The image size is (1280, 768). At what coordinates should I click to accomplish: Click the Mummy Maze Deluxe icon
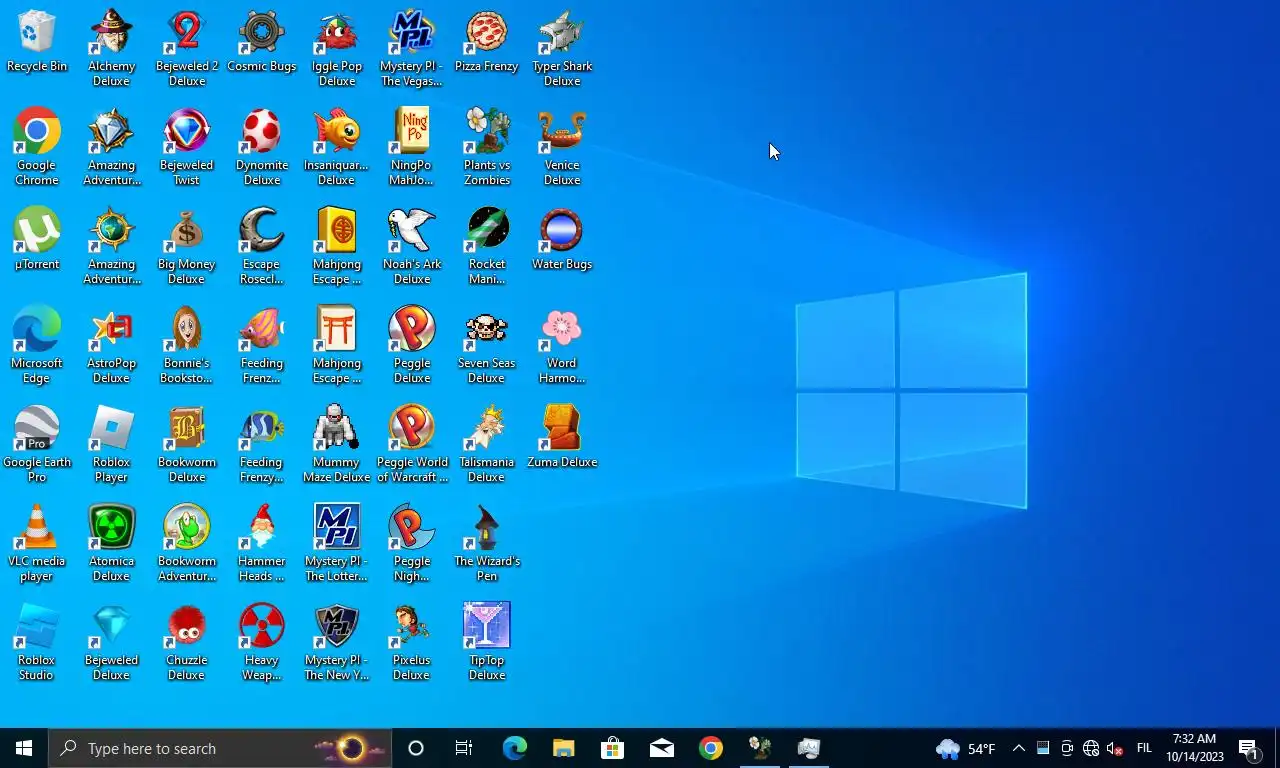click(x=337, y=444)
